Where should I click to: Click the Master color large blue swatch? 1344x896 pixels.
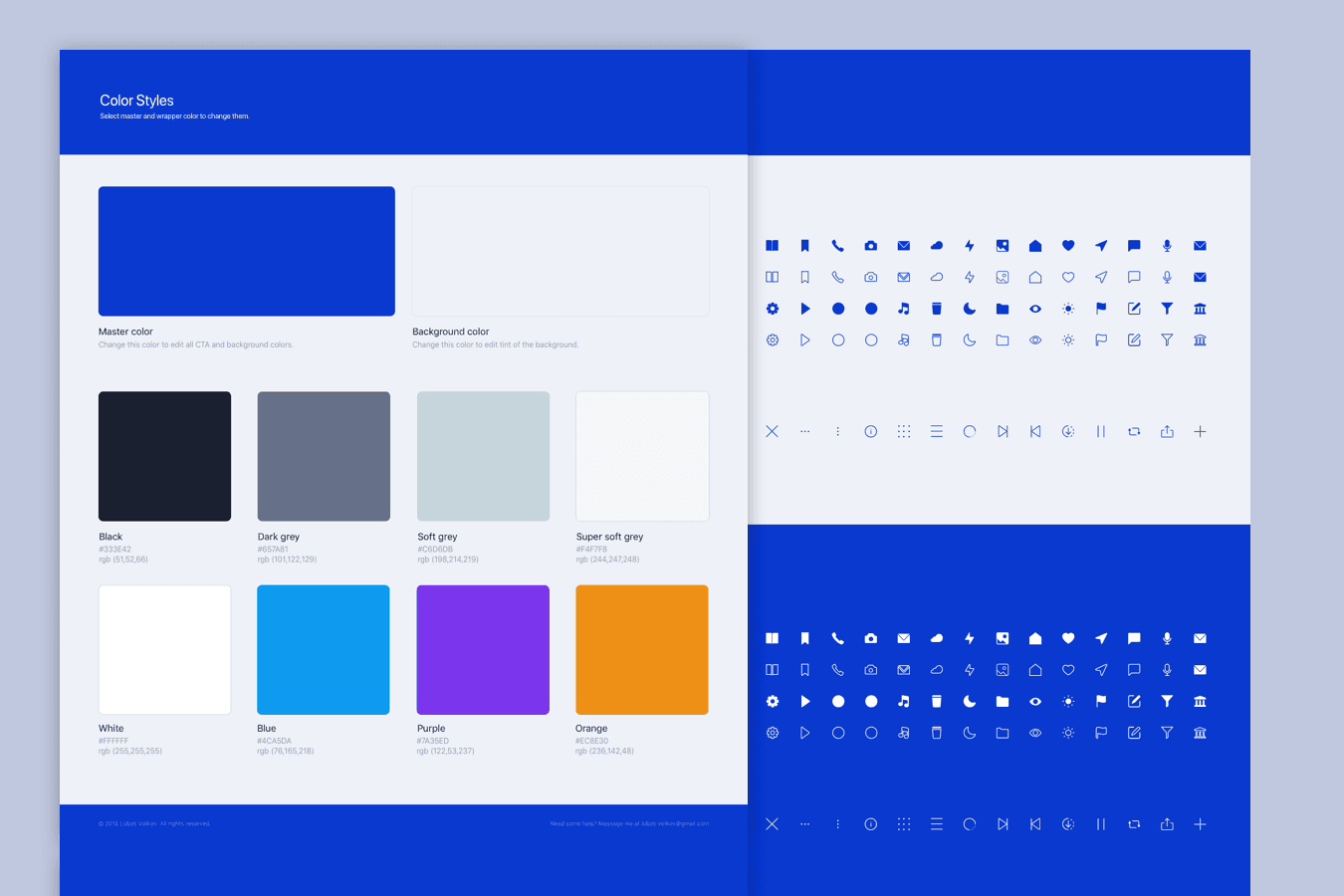click(247, 251)
